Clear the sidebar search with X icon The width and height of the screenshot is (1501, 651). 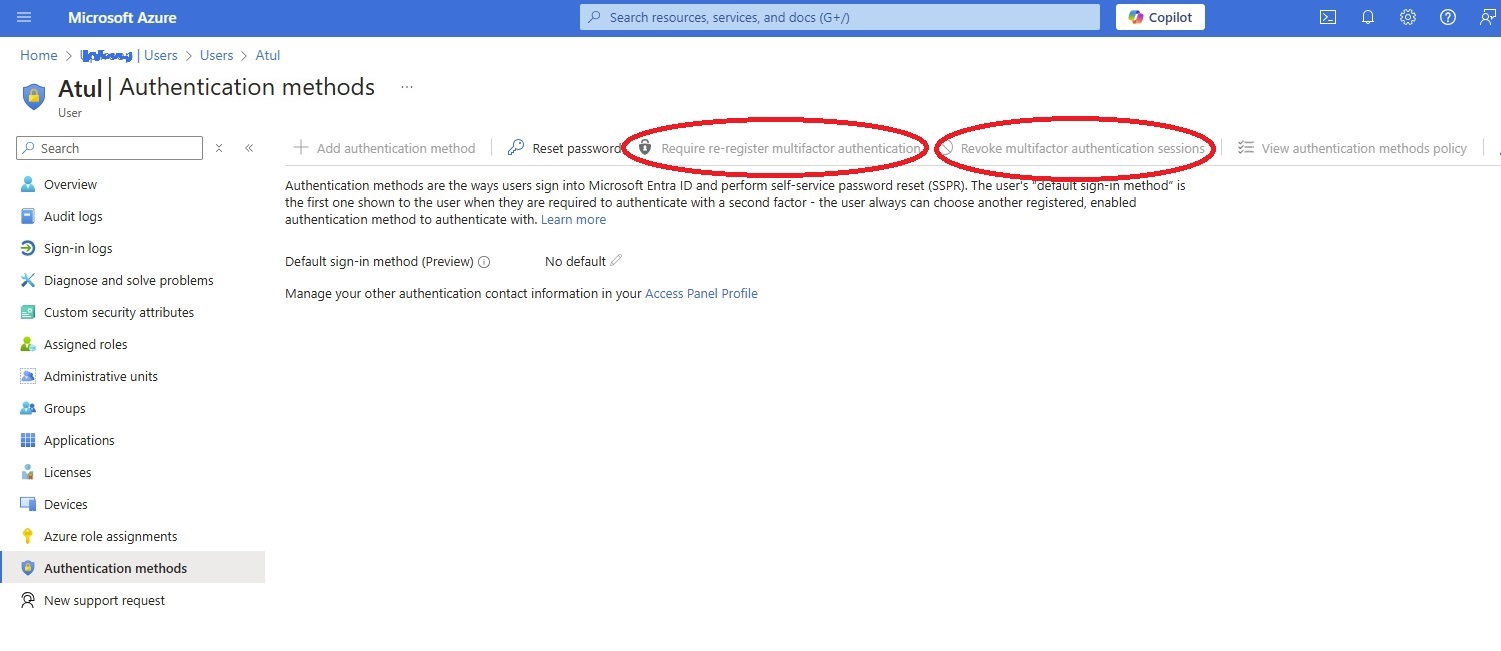coord(219,148)
